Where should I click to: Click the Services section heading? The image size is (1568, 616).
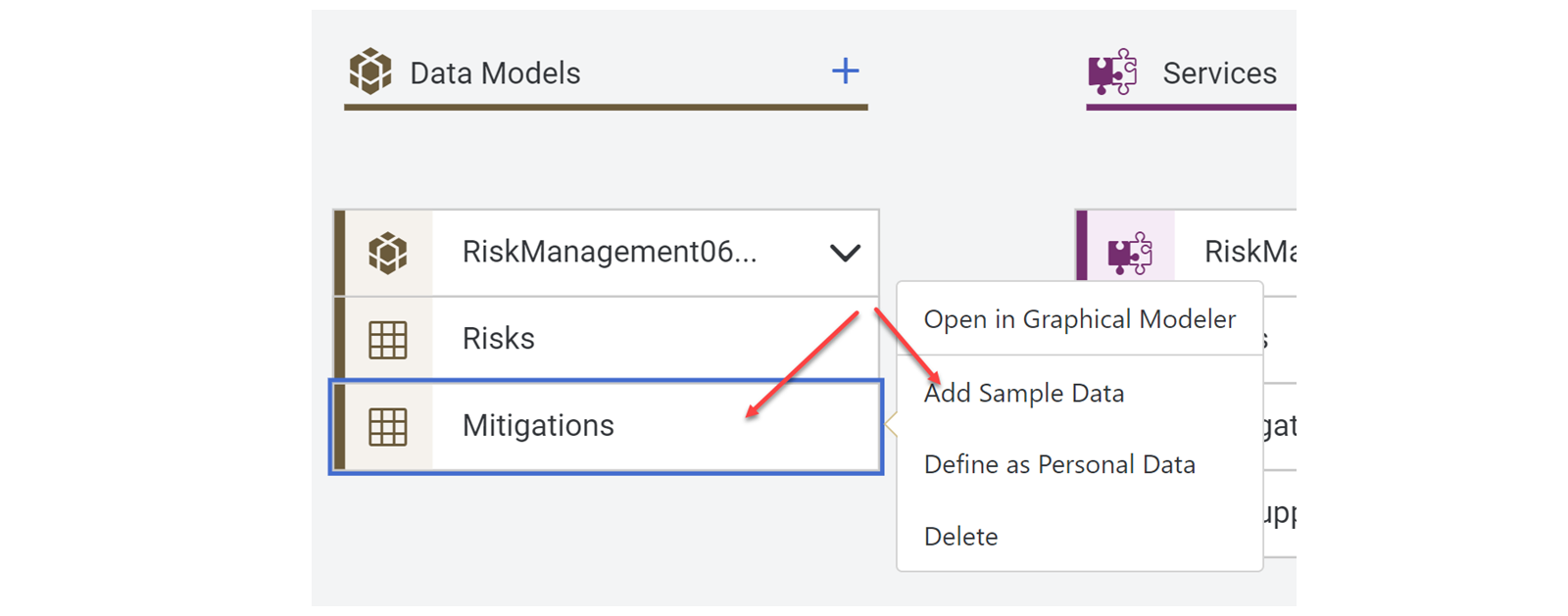tap(1219, 72)
